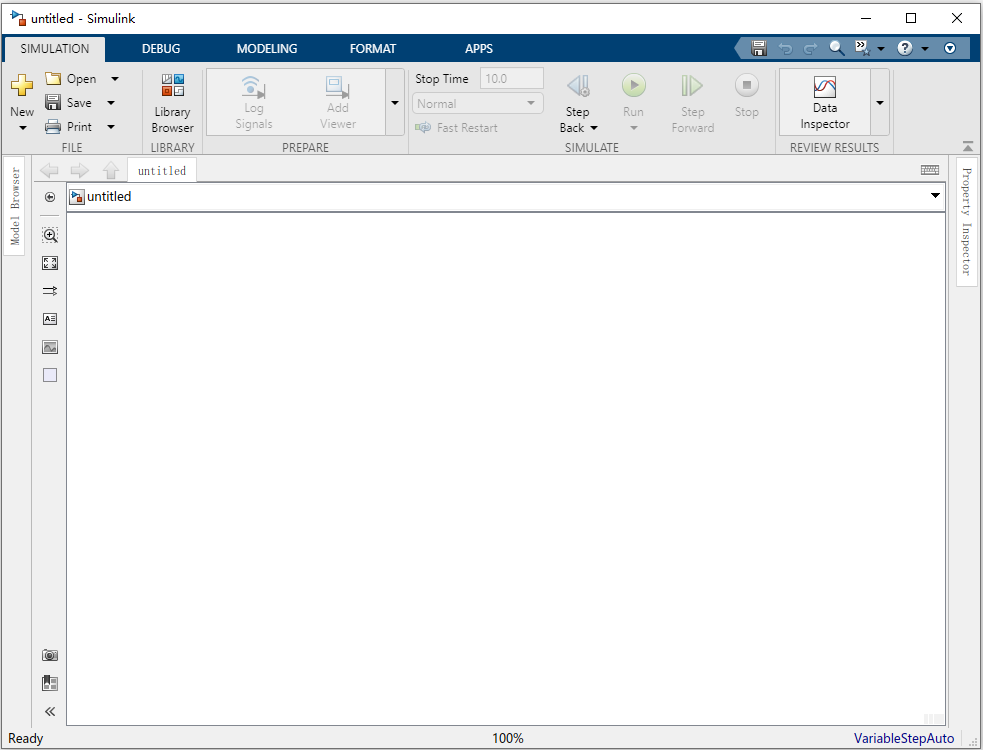This screenshot has height=750, width=983.
Task: Click the Save button
Action: [x=68, y=102]
